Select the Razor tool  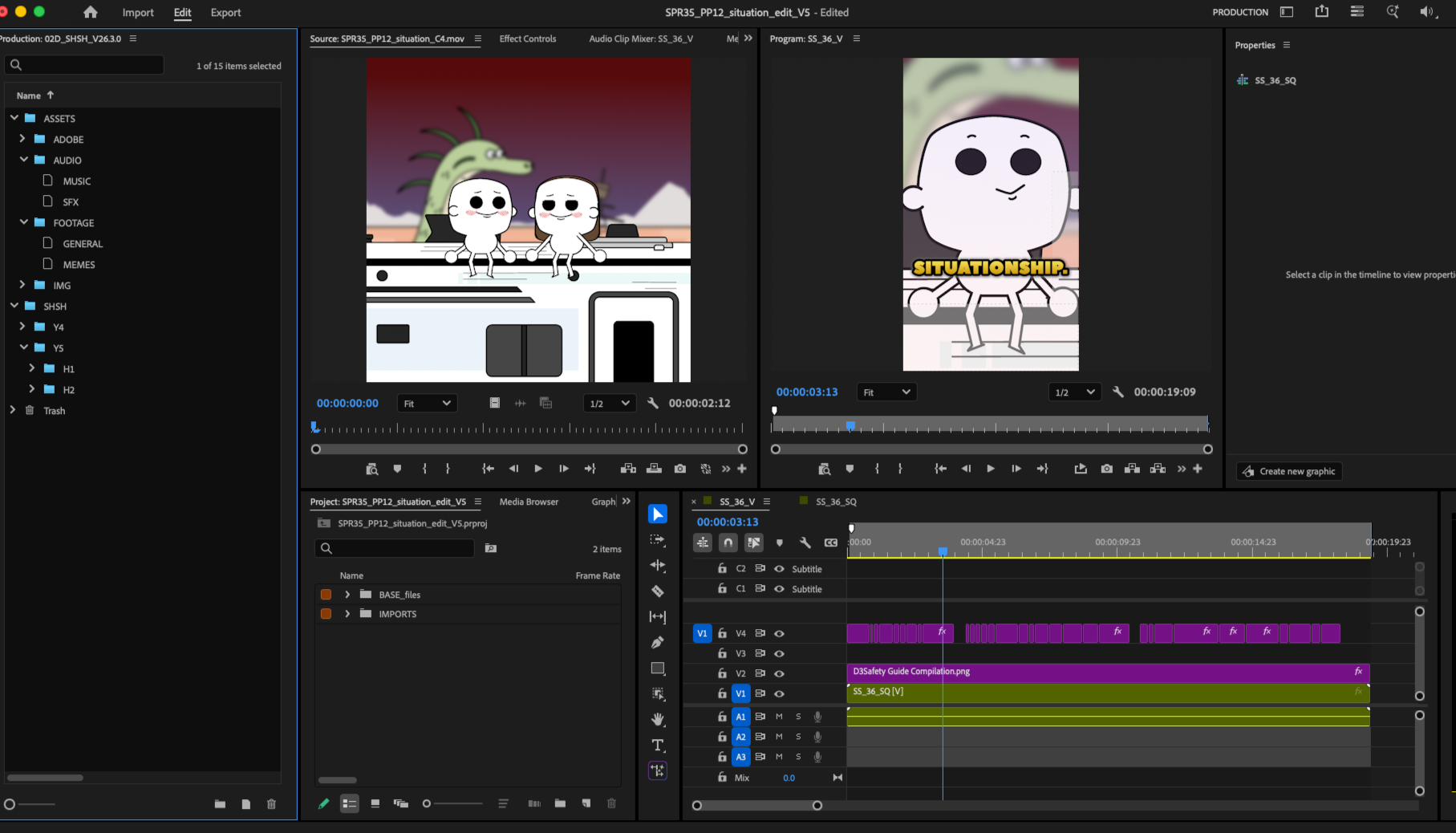[658, 591]
